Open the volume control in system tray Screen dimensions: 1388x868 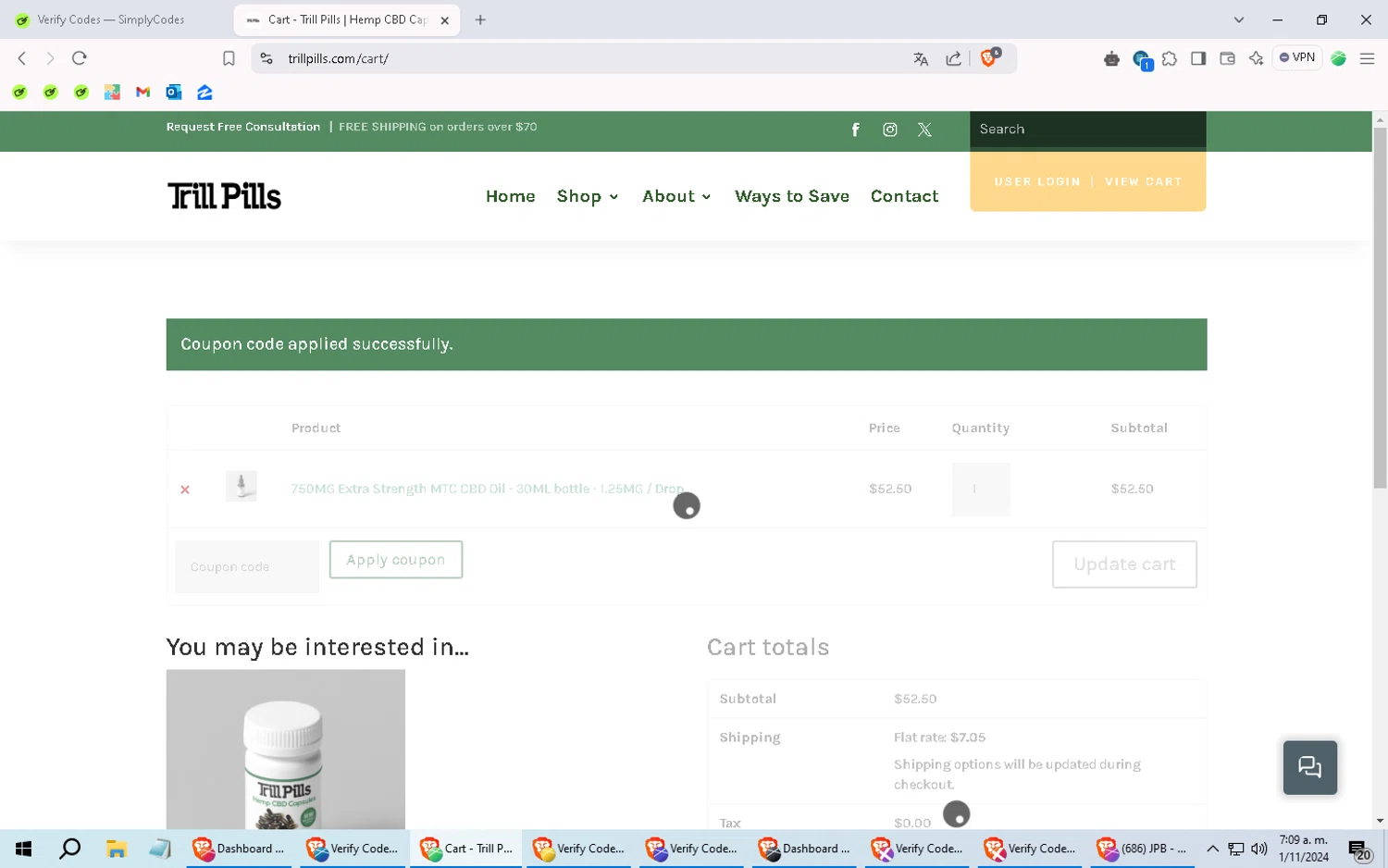click(x=1259, y=849)
